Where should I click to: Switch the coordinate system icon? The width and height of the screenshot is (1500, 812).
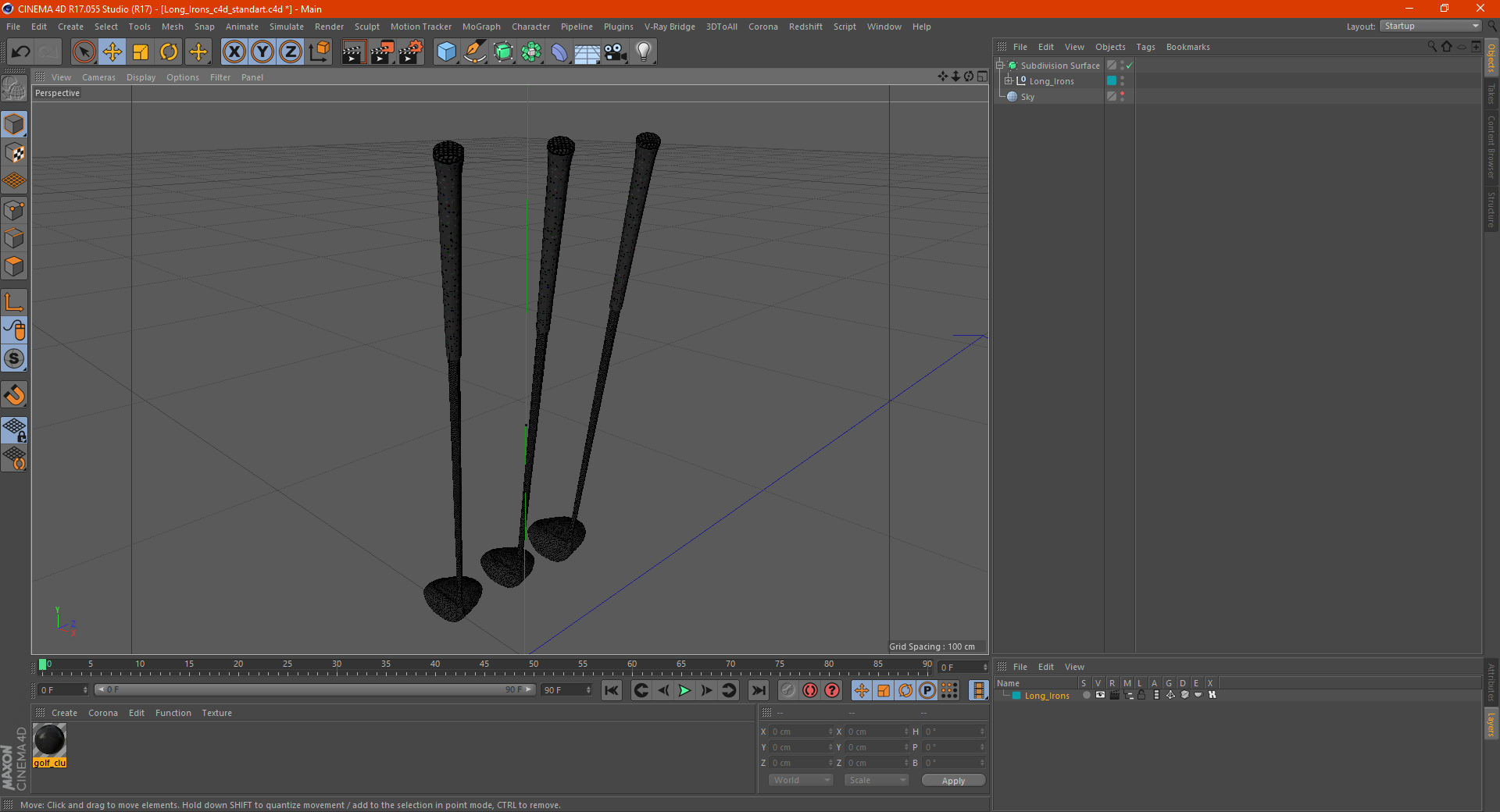320,52
